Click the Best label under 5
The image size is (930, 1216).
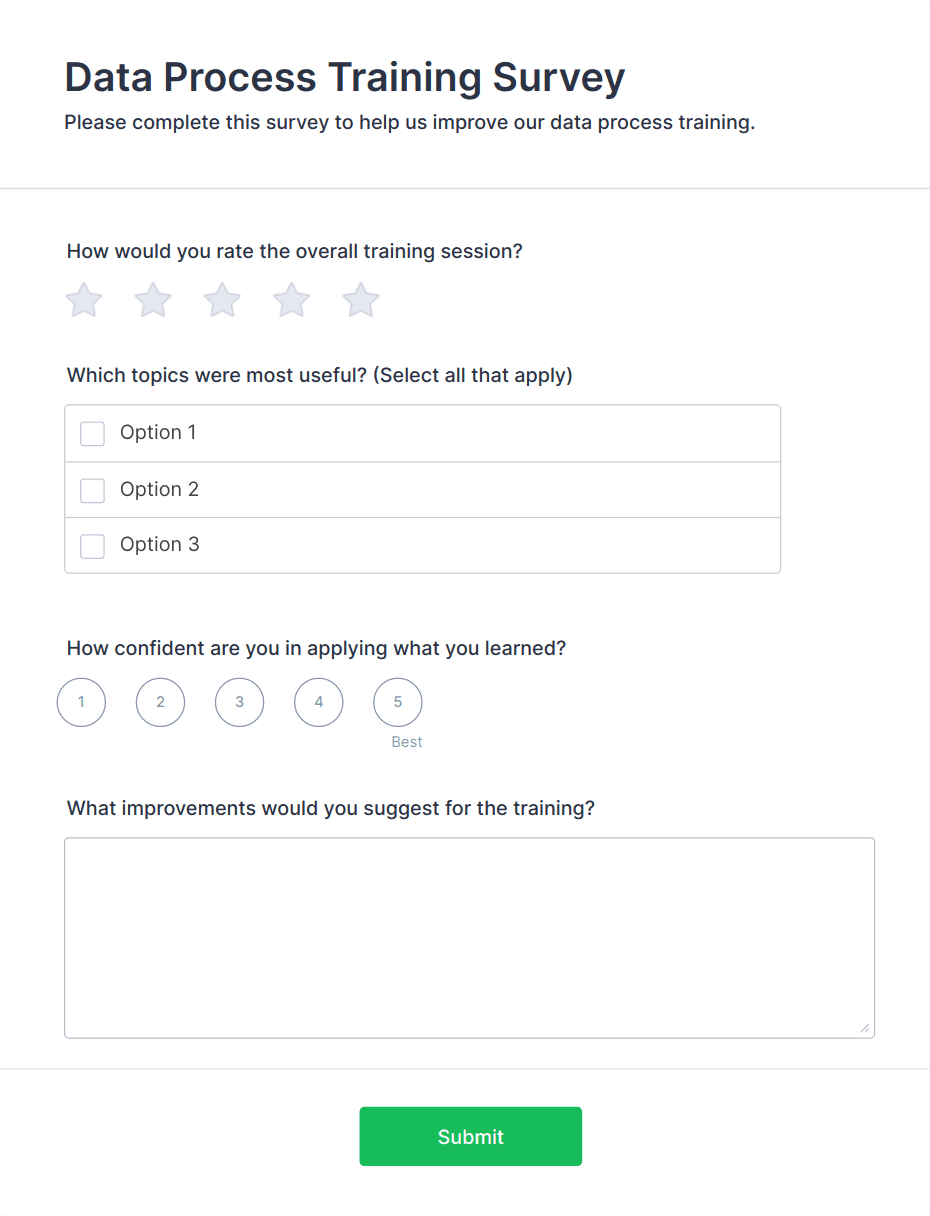(x=407, y=742)
